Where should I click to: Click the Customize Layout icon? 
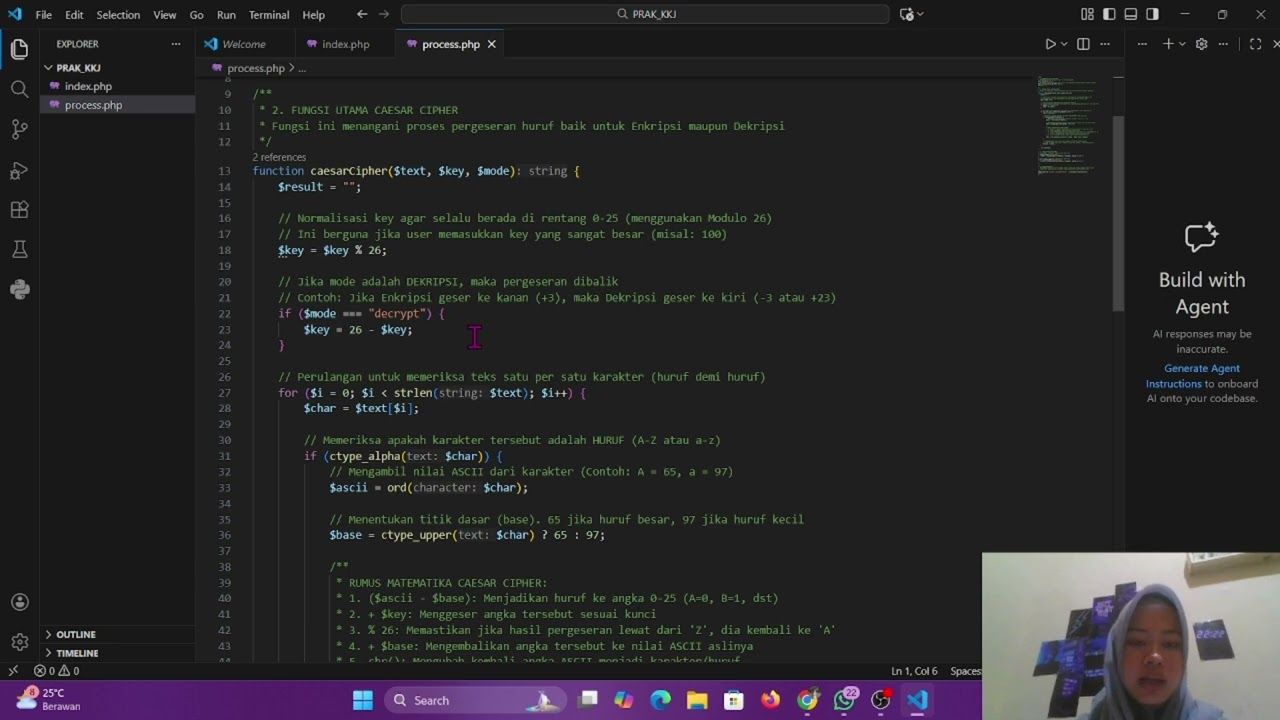pyautogui.click(x=1087, y=14)
